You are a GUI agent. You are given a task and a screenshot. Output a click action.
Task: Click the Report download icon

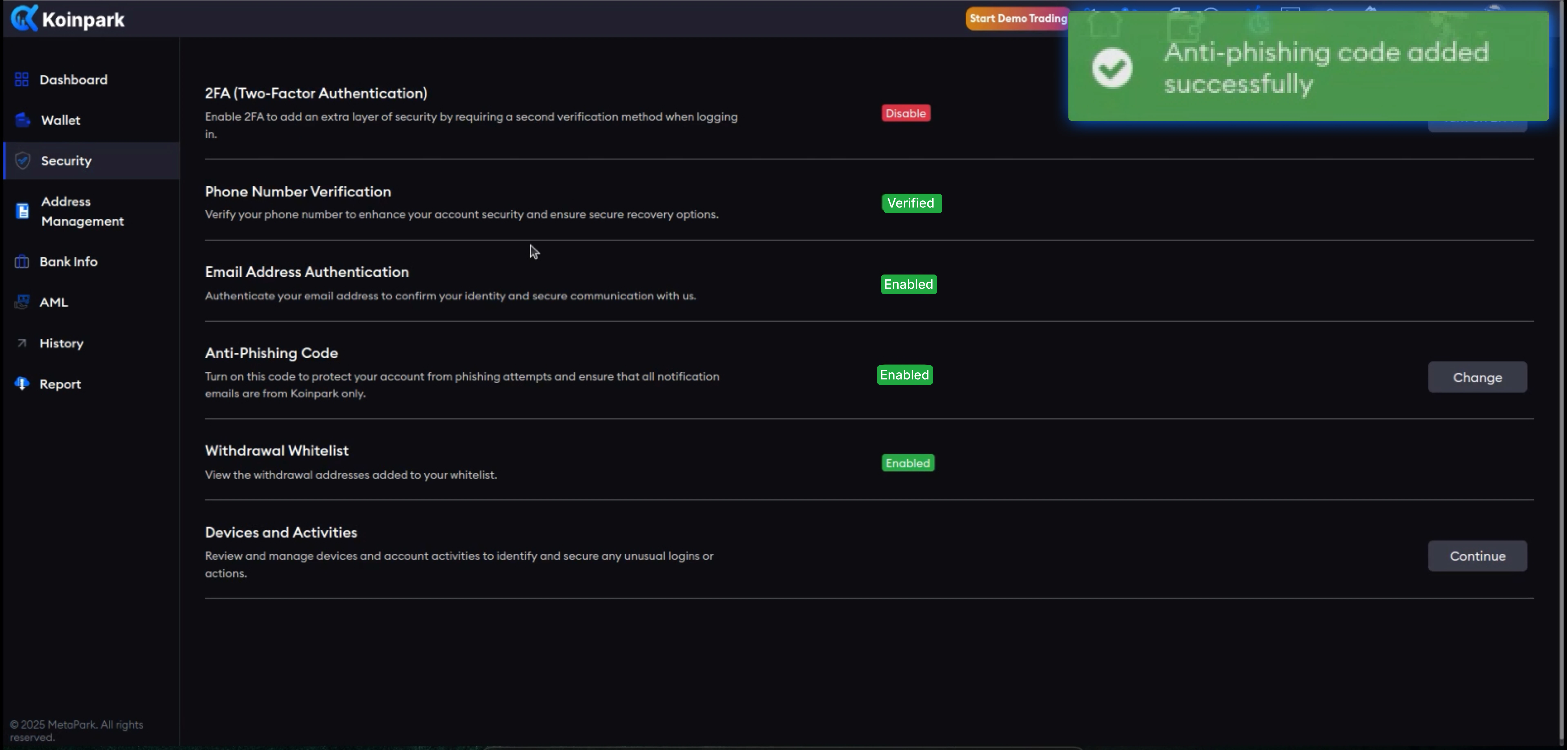pyautogui.click(x=21, y=384)
